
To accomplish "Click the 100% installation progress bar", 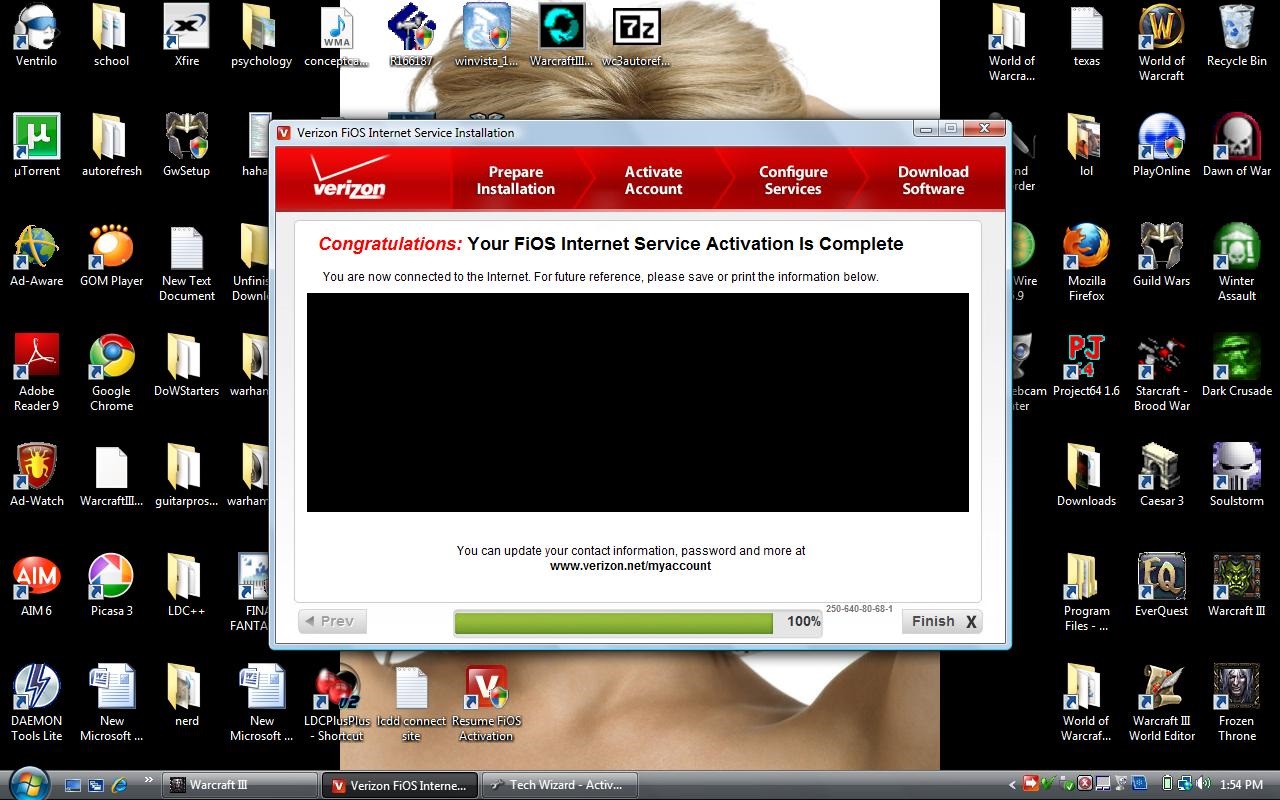I will coord(638,622).
